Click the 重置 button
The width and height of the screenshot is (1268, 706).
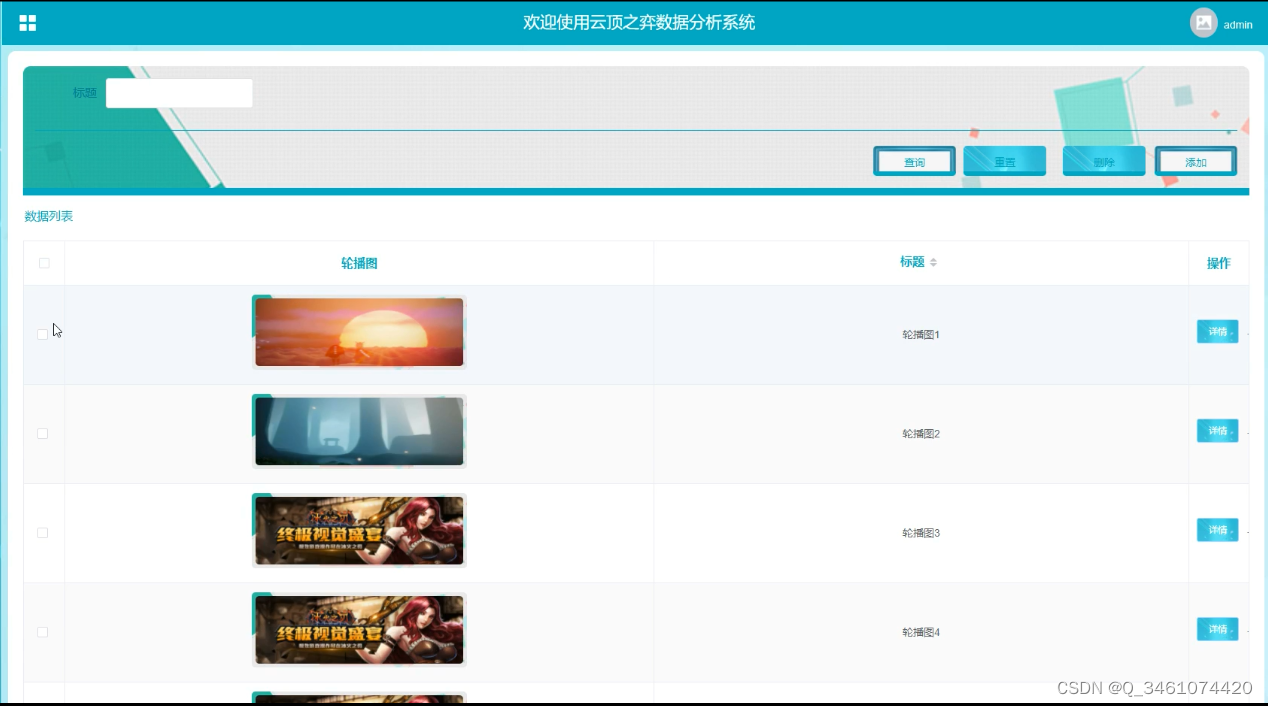click(1004, 162)
